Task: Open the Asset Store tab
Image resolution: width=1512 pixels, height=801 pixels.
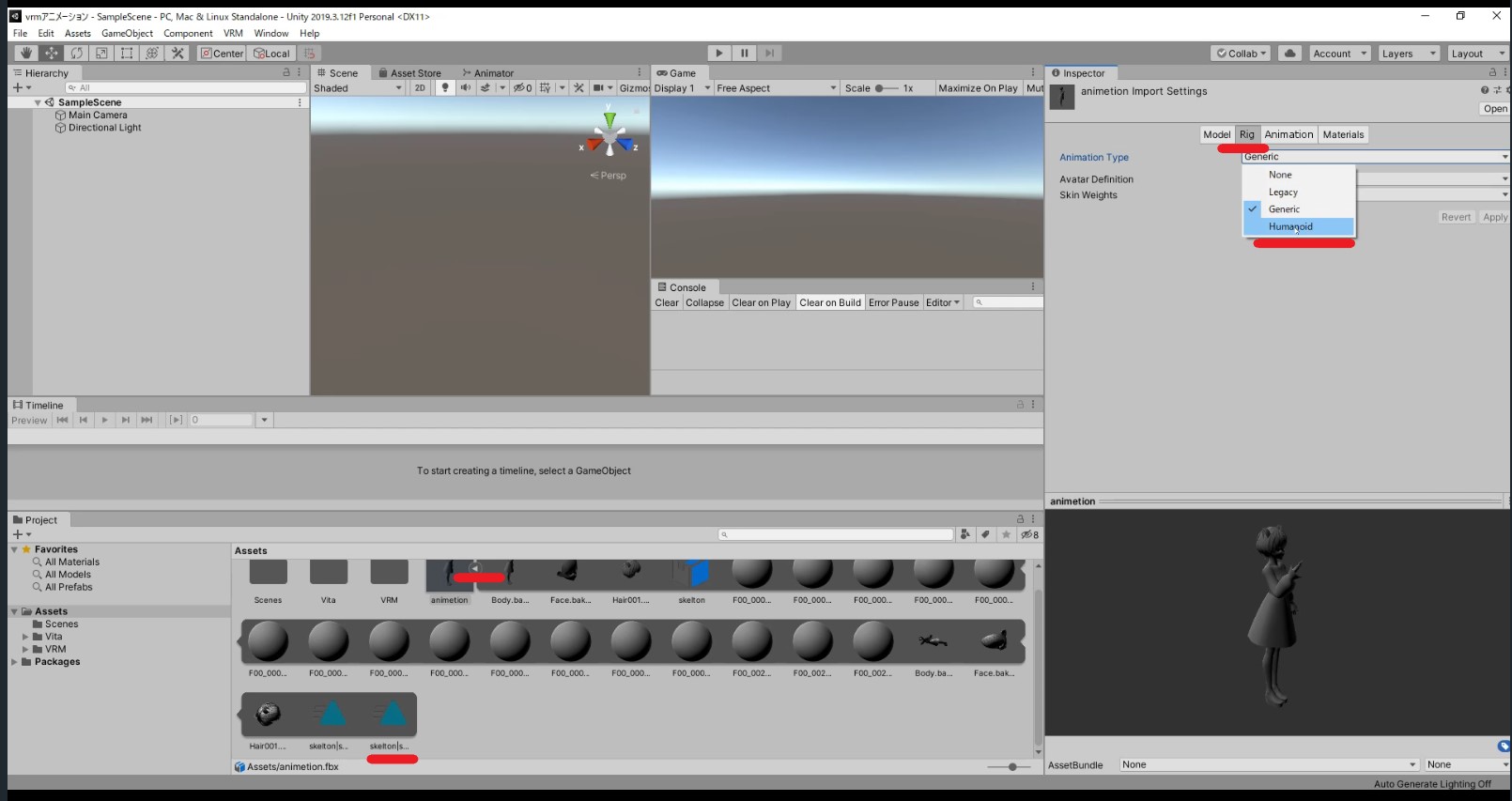Action: 409,73
